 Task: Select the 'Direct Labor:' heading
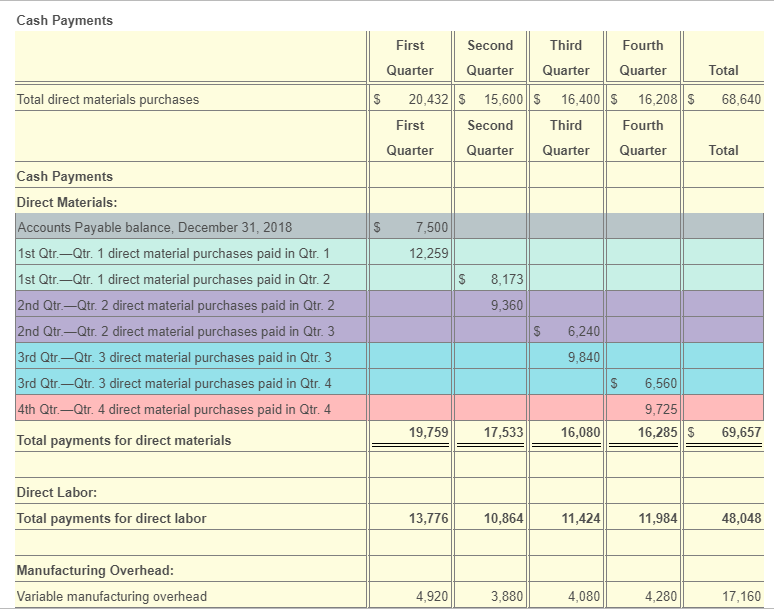point(57,493)
